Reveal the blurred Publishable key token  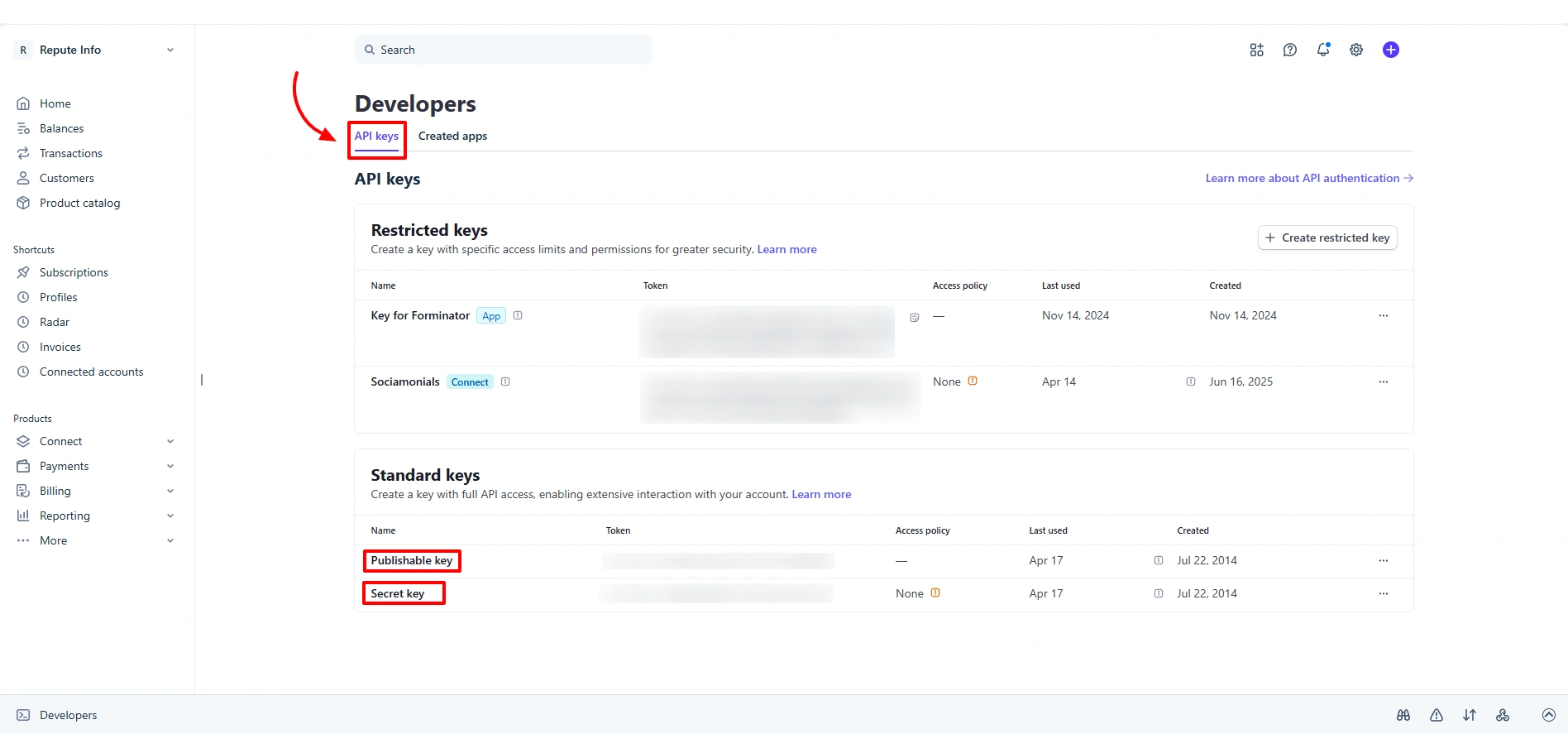pyautogui.click(x=718, y=561)
